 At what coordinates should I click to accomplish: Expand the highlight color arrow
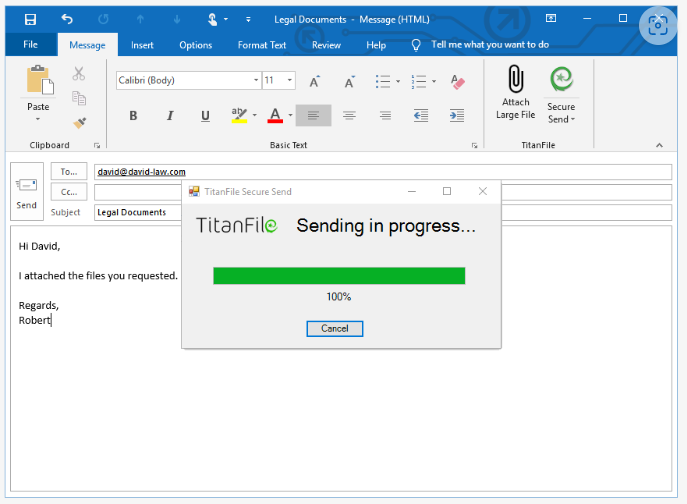point(255,115)
